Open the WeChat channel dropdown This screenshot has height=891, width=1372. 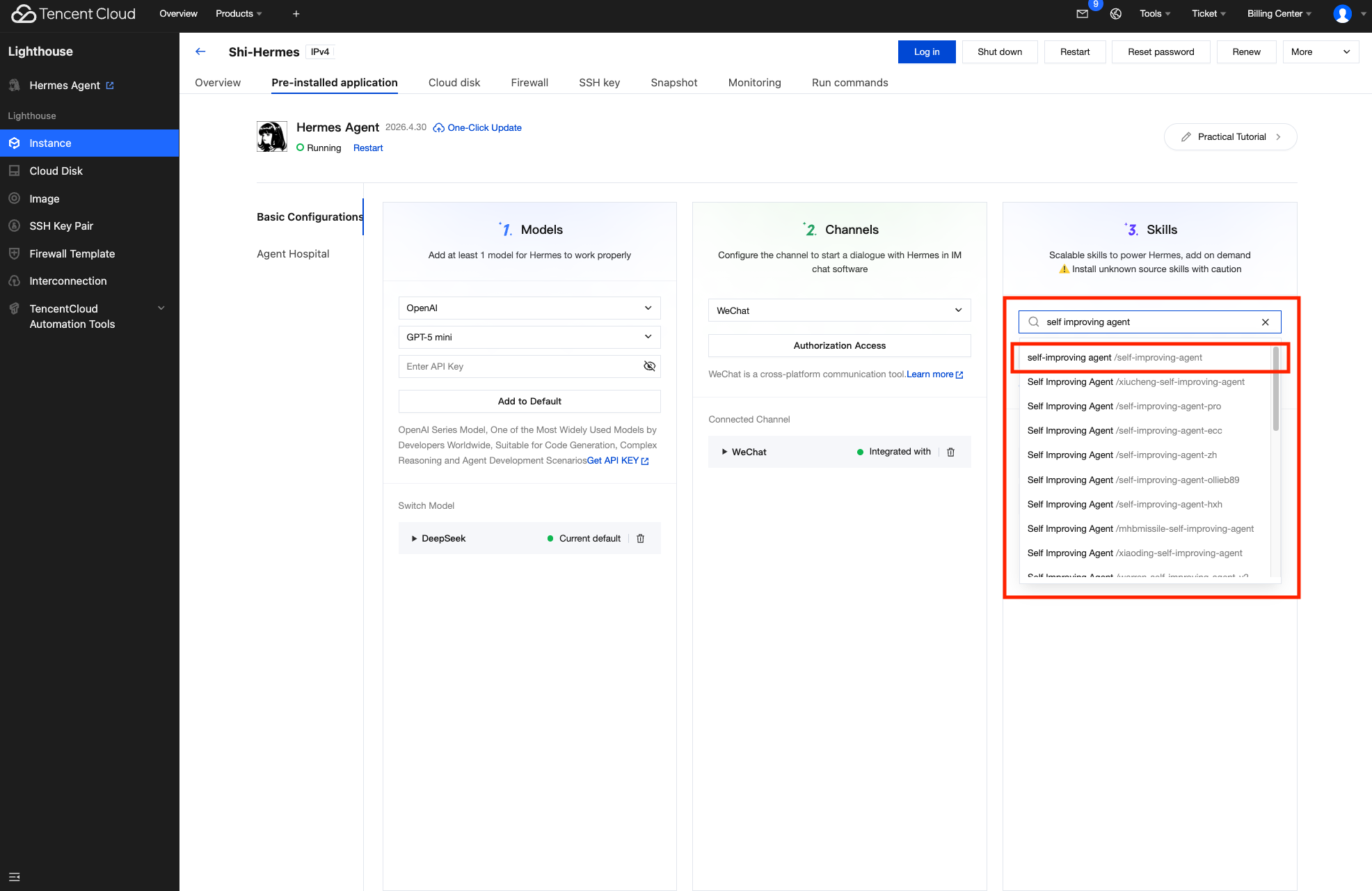tap(840, 310)
